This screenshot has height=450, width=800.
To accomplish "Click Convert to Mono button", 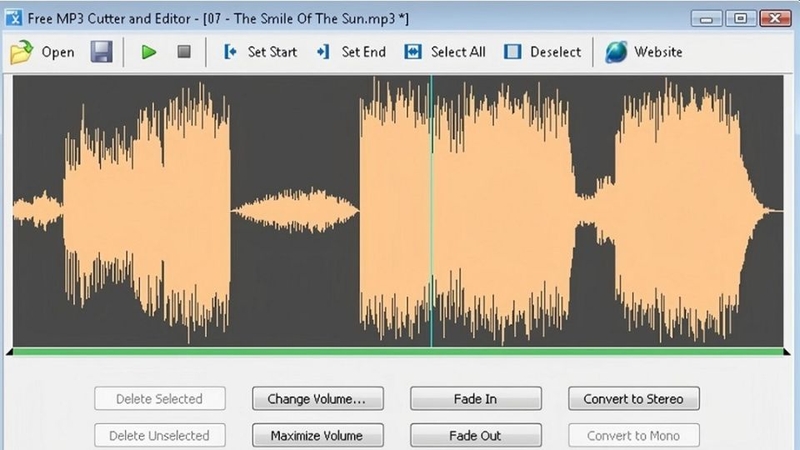I will 634,435.
